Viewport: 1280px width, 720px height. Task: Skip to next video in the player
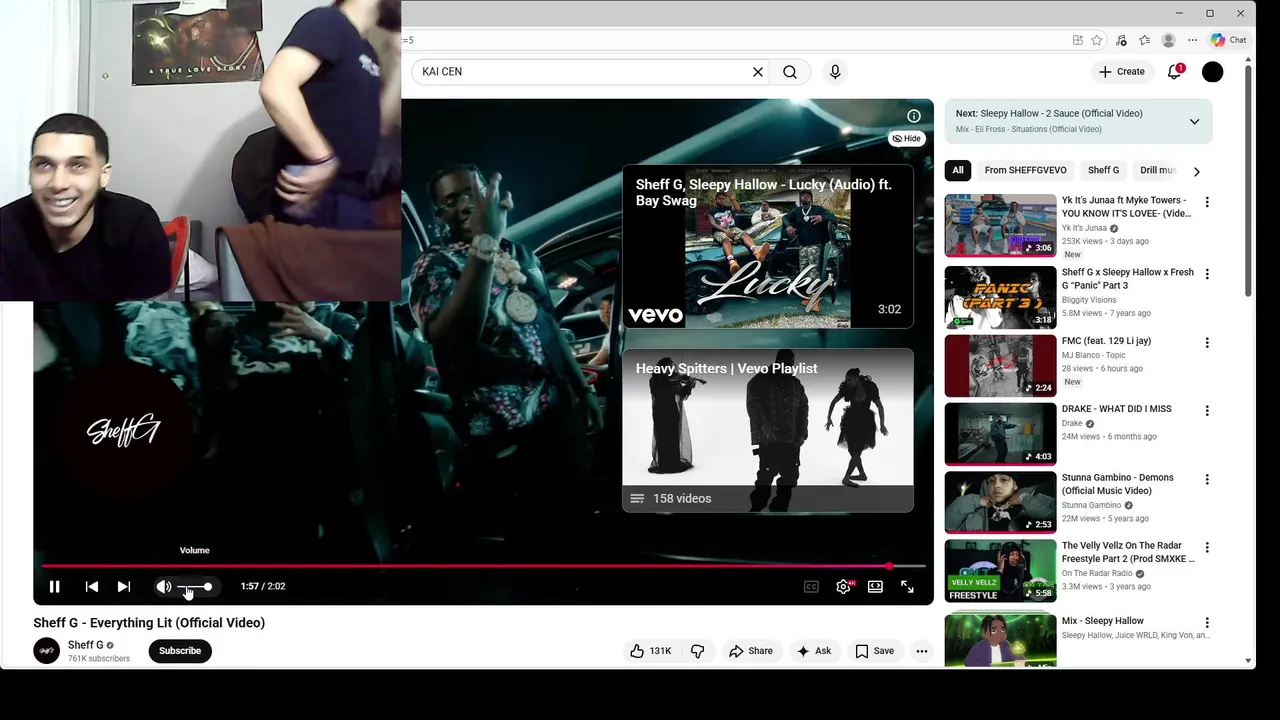[124, 587]
